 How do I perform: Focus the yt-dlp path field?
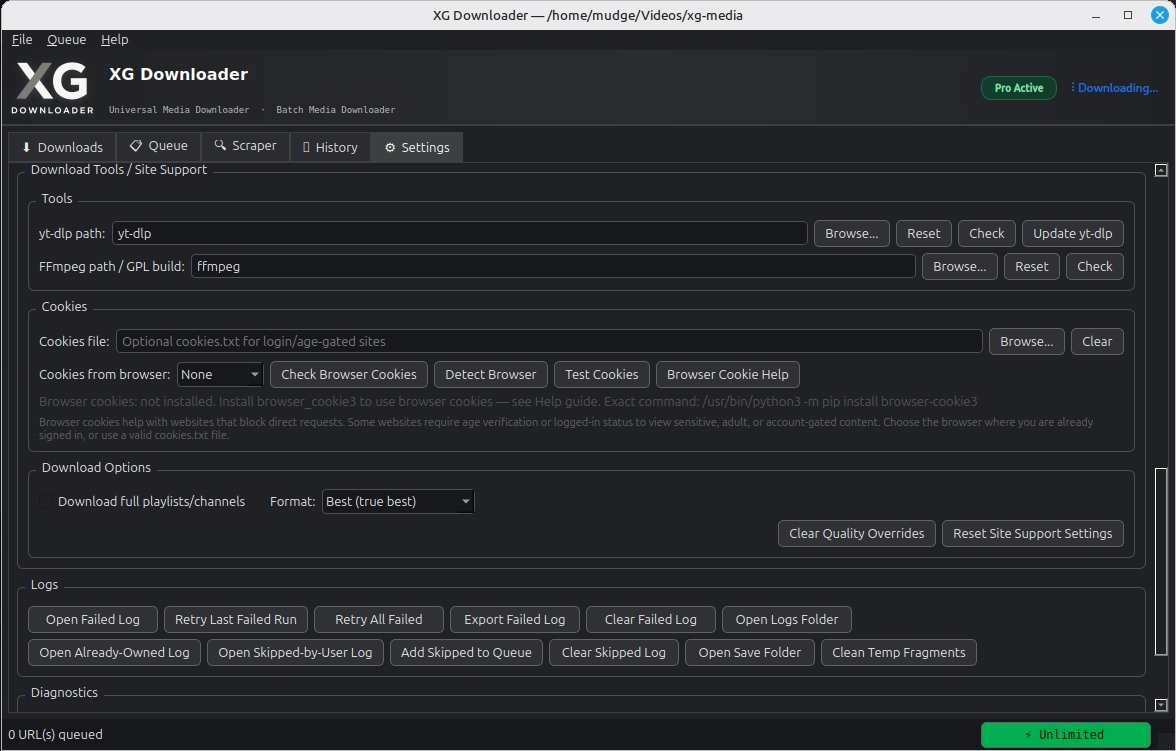[460, 233]
